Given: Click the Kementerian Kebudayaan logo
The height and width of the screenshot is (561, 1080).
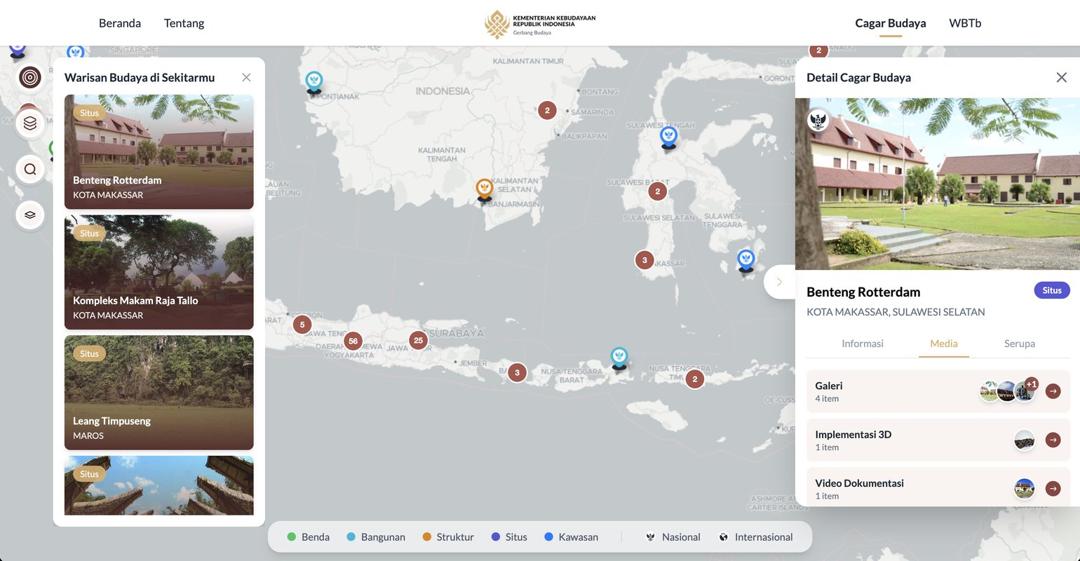Looking at the screenshot, I should [540, 24].
